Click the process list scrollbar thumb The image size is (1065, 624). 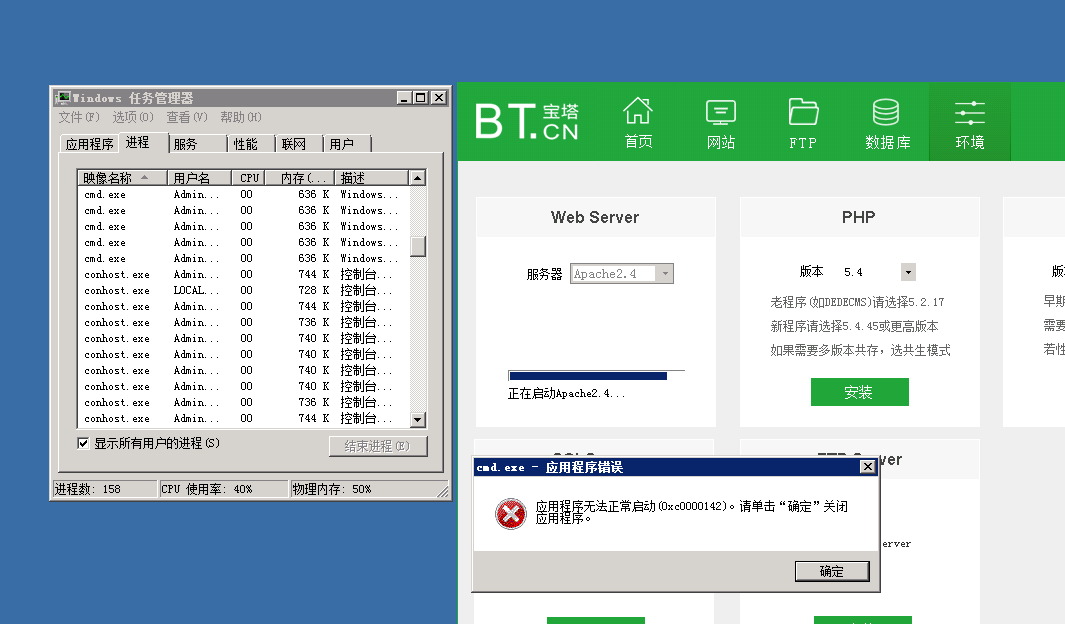[418, 246]
